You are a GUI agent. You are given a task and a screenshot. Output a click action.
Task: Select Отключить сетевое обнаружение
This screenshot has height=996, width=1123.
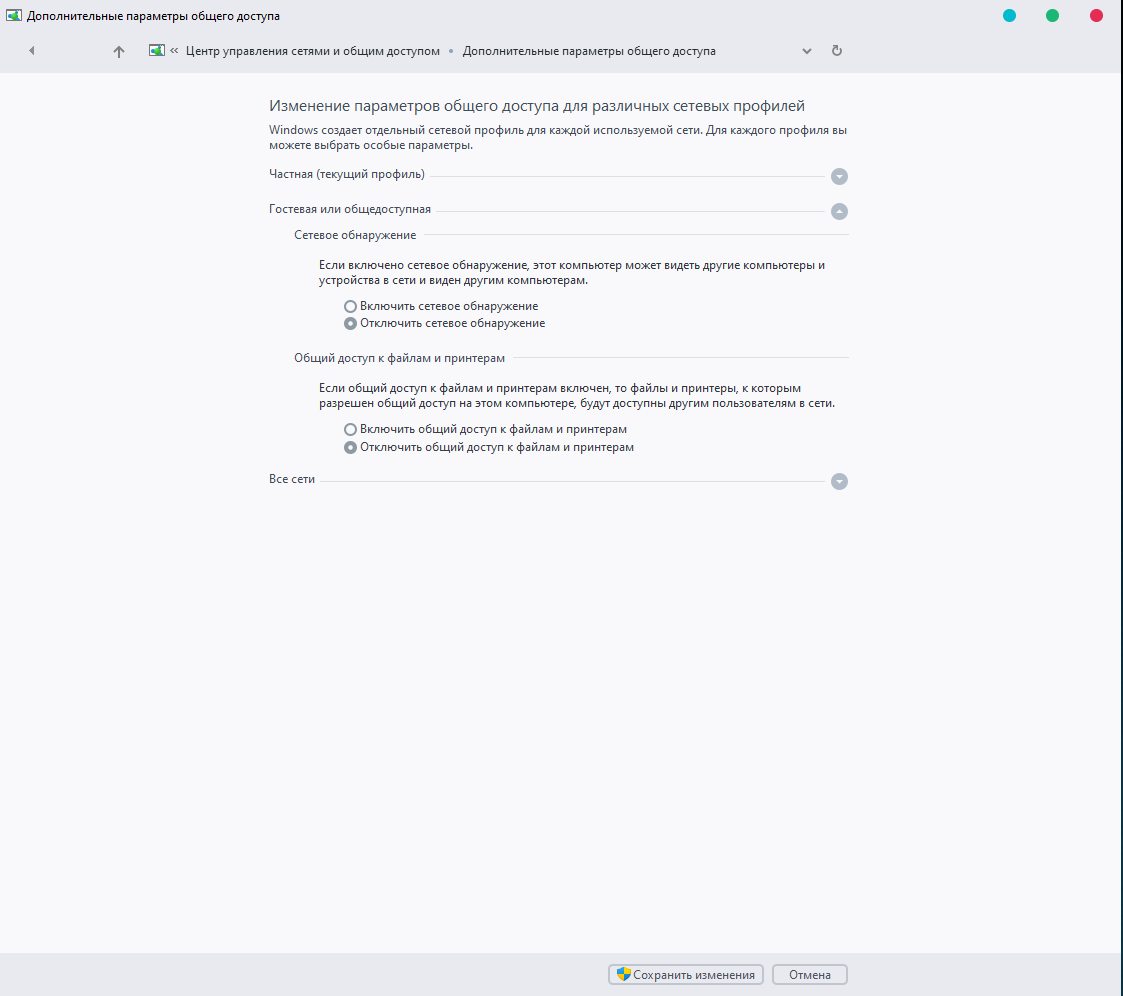click(x=350, y=324)
